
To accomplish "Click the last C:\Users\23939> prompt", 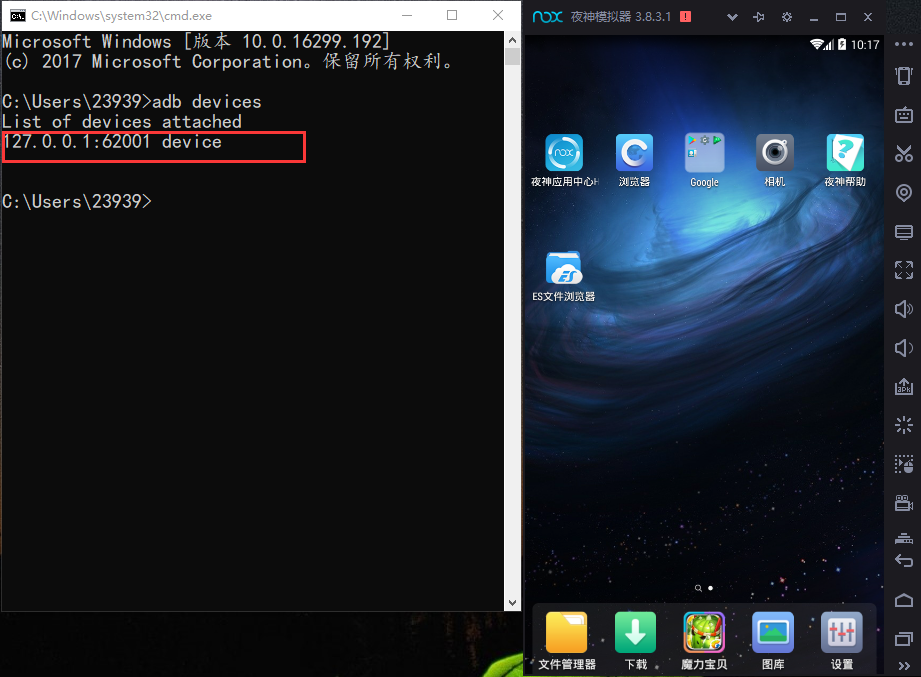I will coord(77,201).
